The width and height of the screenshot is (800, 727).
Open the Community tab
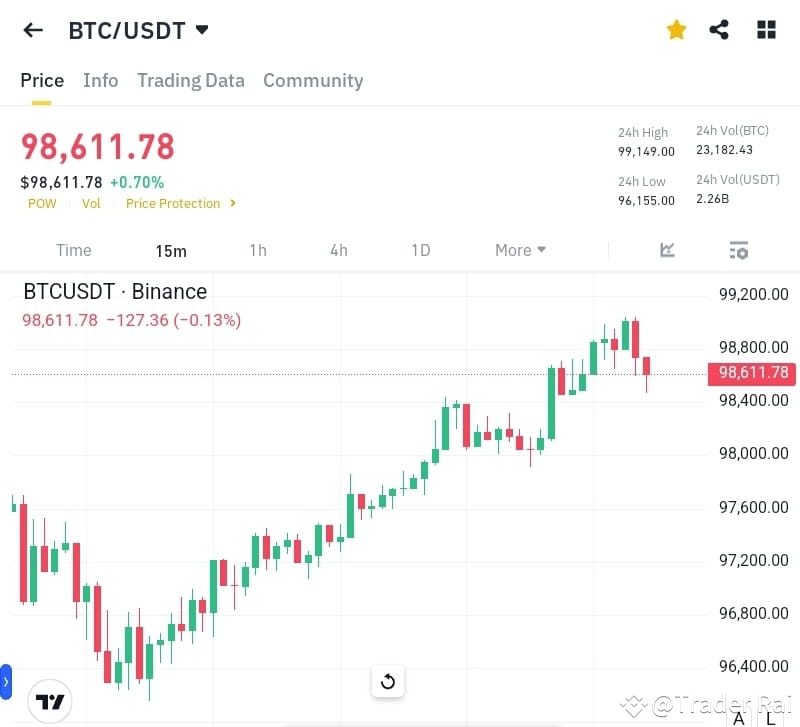(x=313, y=80)
